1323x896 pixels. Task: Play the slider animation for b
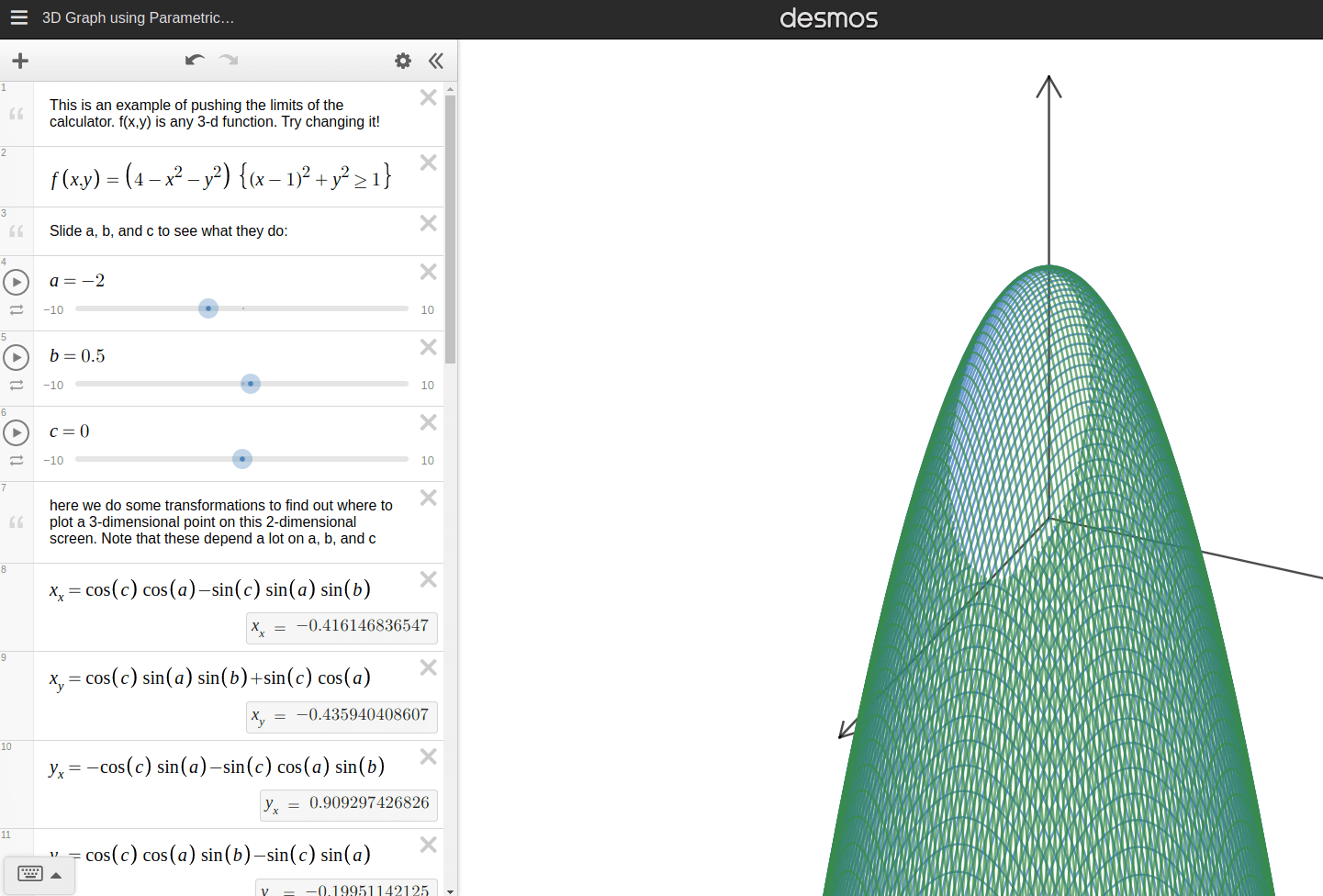(17, 357)
